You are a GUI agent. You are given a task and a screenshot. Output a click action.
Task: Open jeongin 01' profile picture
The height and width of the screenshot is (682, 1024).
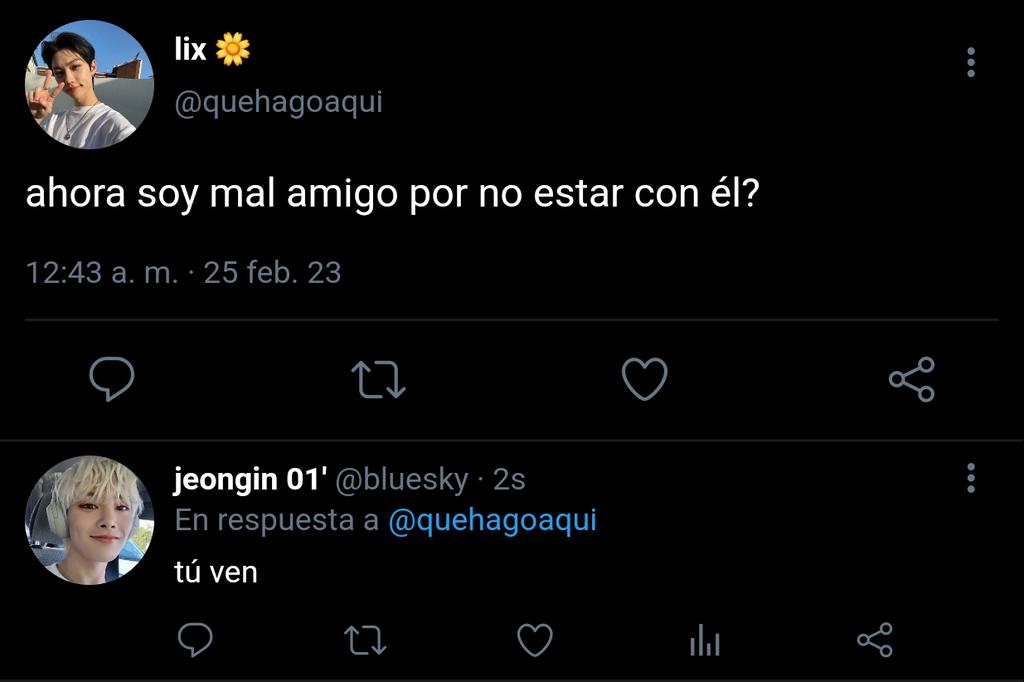pyautogui.click(x=89, y=520)
